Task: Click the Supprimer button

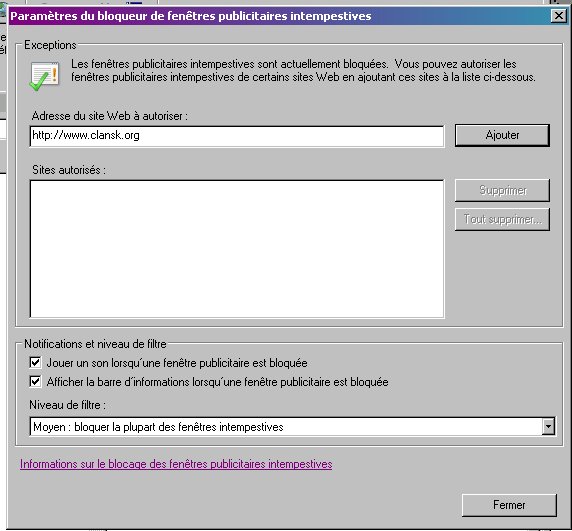Action: pos(502,190)
